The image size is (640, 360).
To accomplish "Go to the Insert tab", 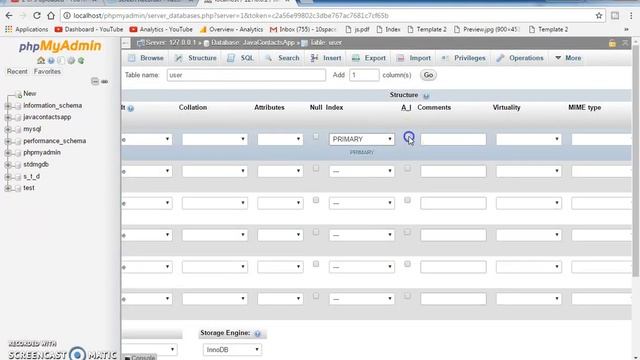I will pos(326,58).
